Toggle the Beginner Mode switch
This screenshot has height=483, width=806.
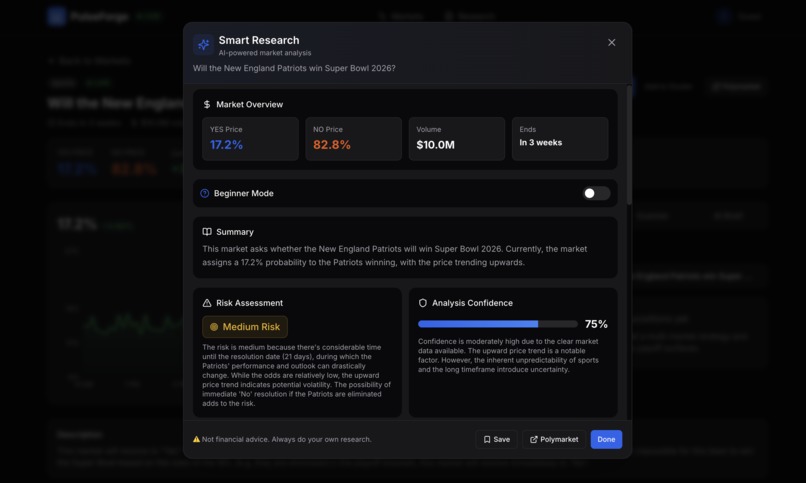(596, 193)
